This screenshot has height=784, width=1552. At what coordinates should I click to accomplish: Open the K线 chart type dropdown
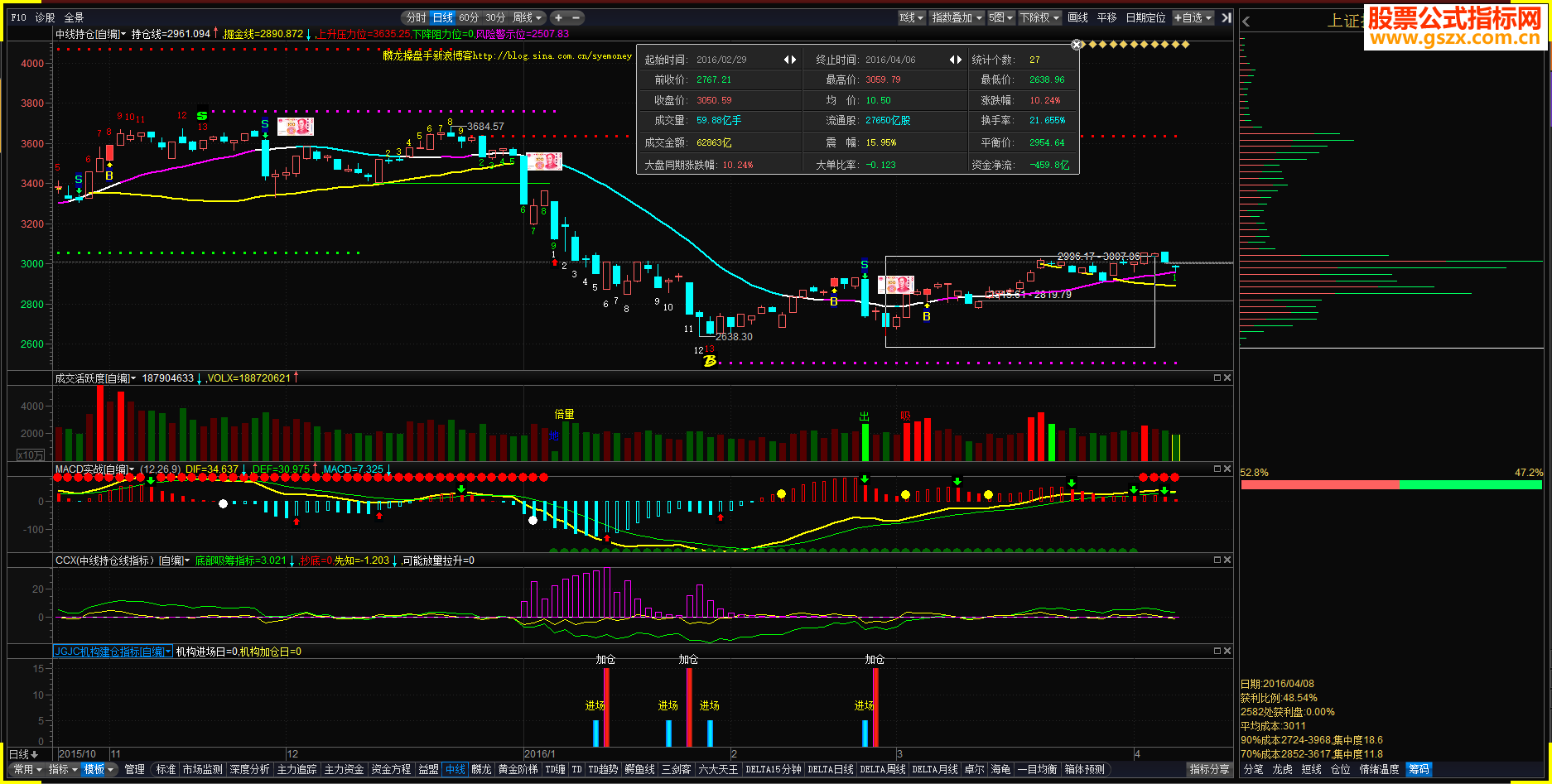(x=912, y=17)
